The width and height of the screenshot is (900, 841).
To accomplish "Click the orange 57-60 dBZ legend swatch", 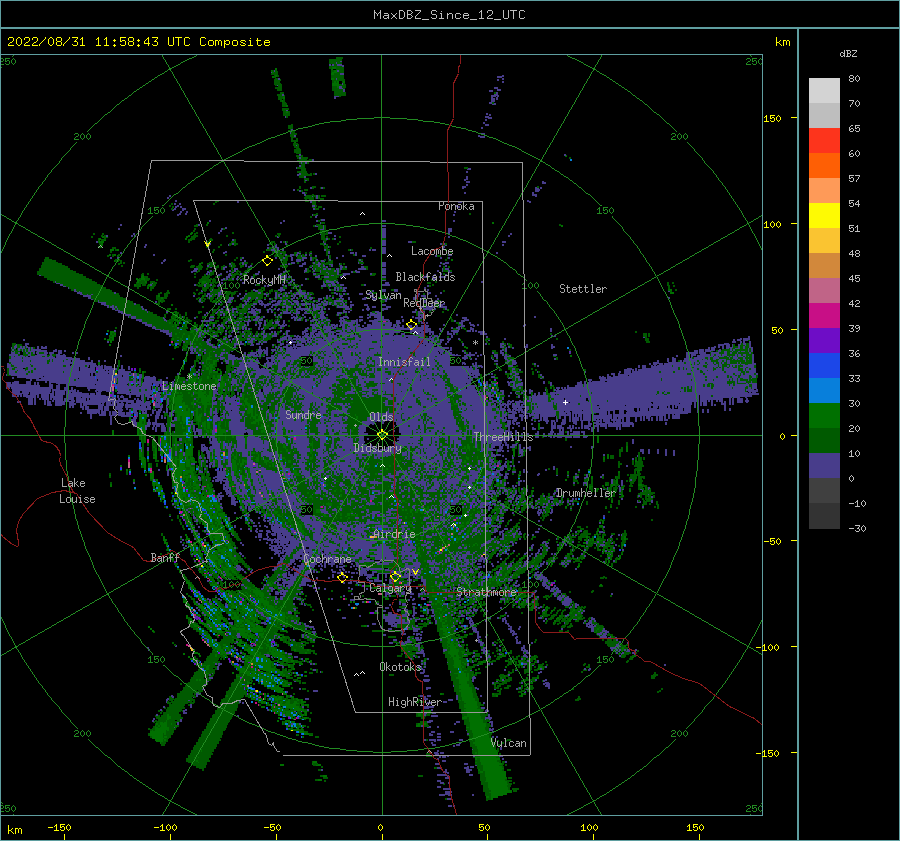I will [x=824, y=166].
